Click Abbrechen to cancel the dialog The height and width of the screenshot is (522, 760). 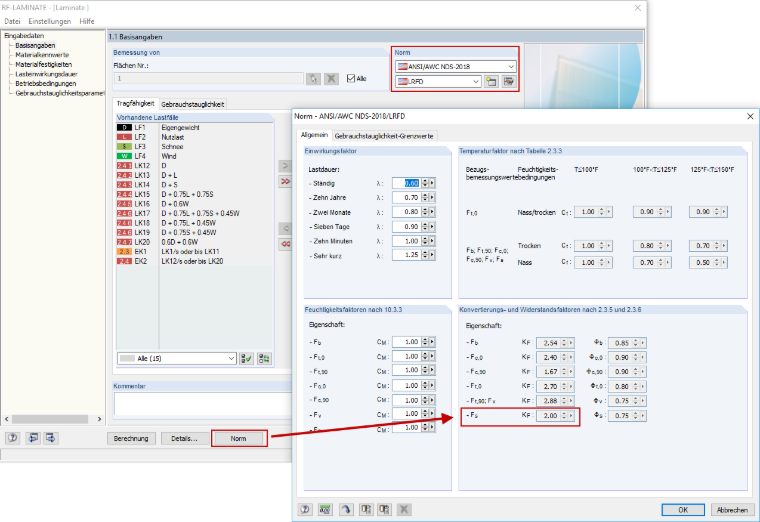pos(732,510)
